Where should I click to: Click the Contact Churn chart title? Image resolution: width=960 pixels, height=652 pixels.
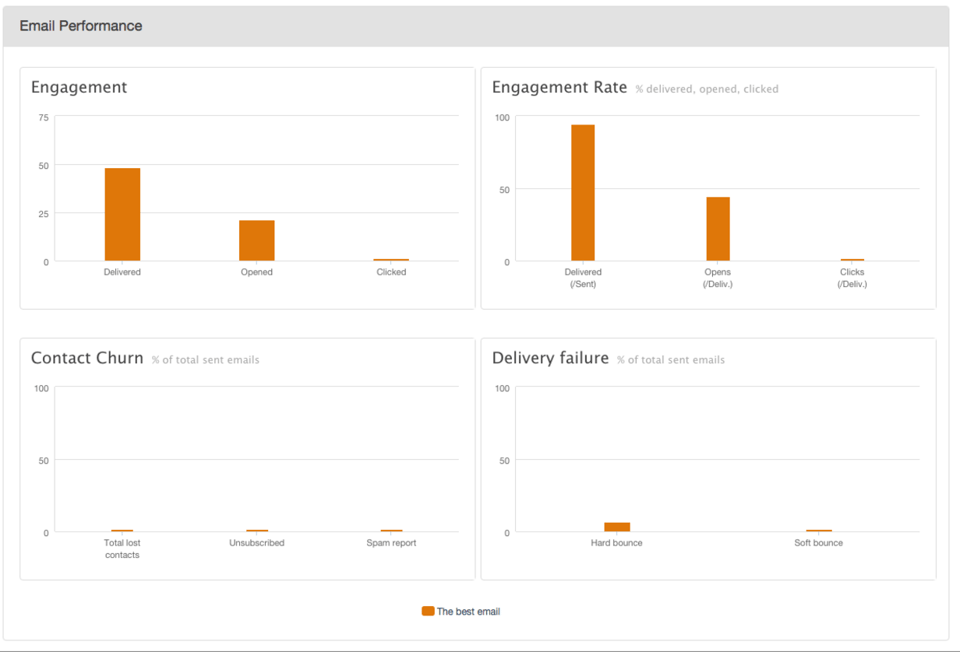[x=87, y=358]
